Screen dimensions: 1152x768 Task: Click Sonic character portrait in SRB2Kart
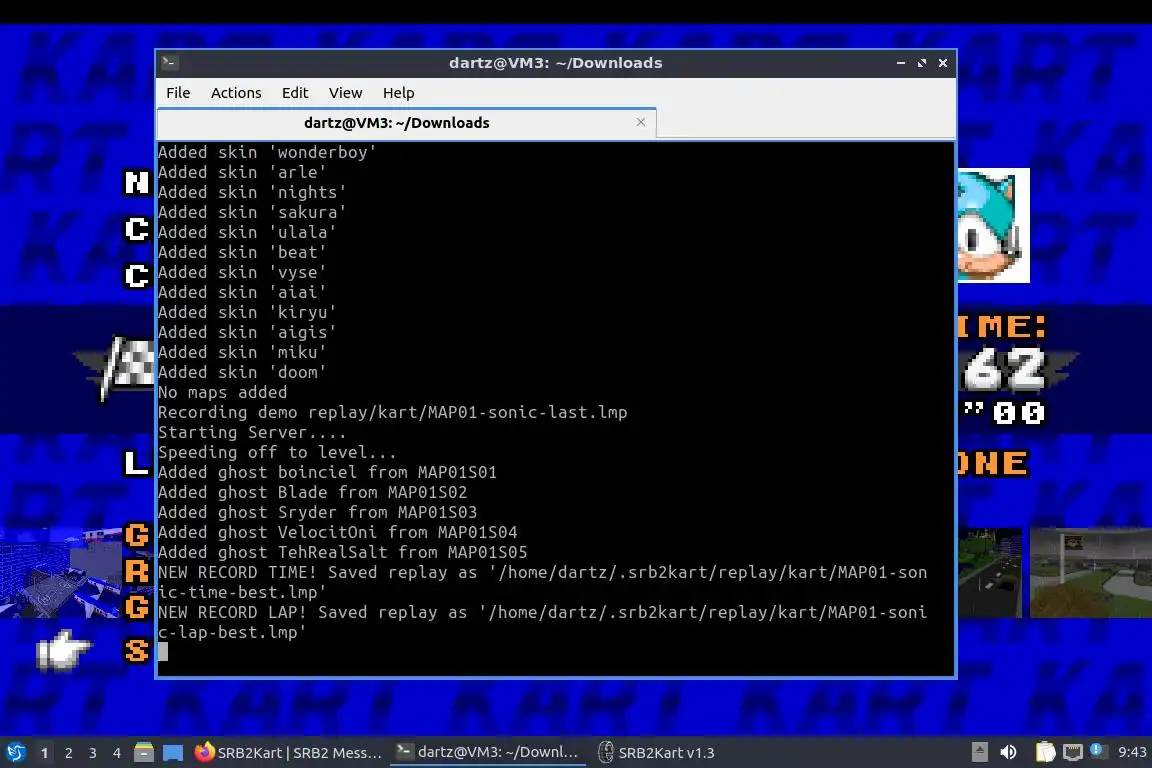[993, 225]
